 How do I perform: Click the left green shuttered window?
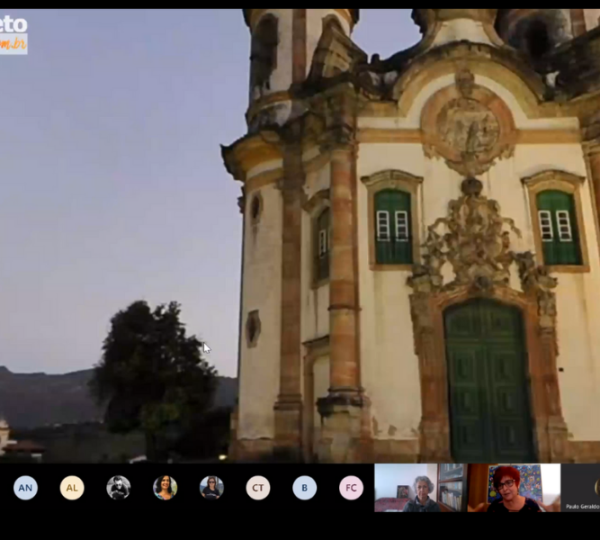pos(393,226)
